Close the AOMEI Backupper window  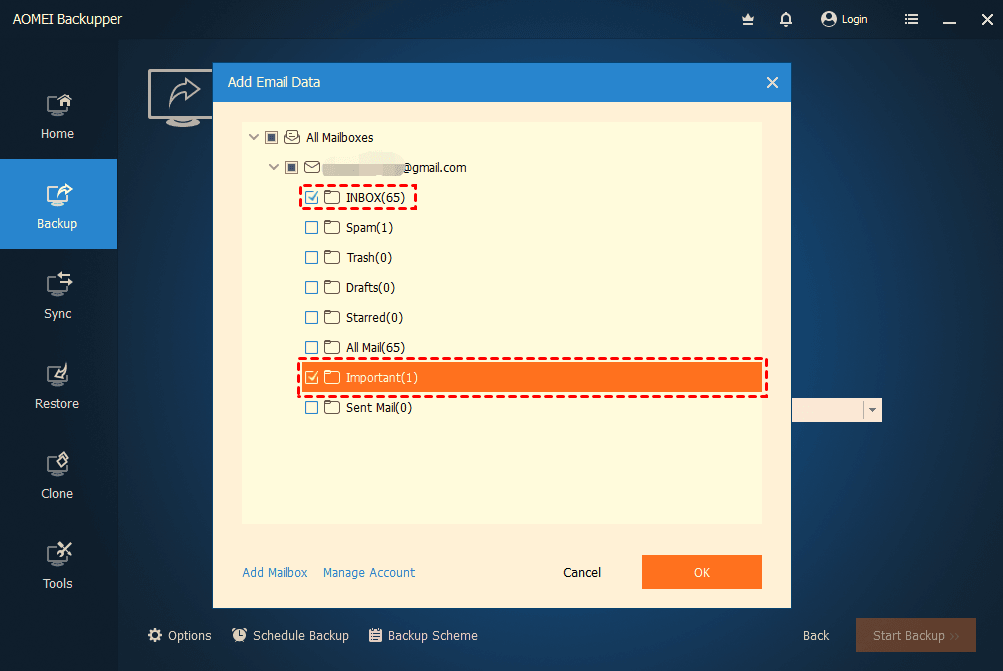click(x=987, y=20)
